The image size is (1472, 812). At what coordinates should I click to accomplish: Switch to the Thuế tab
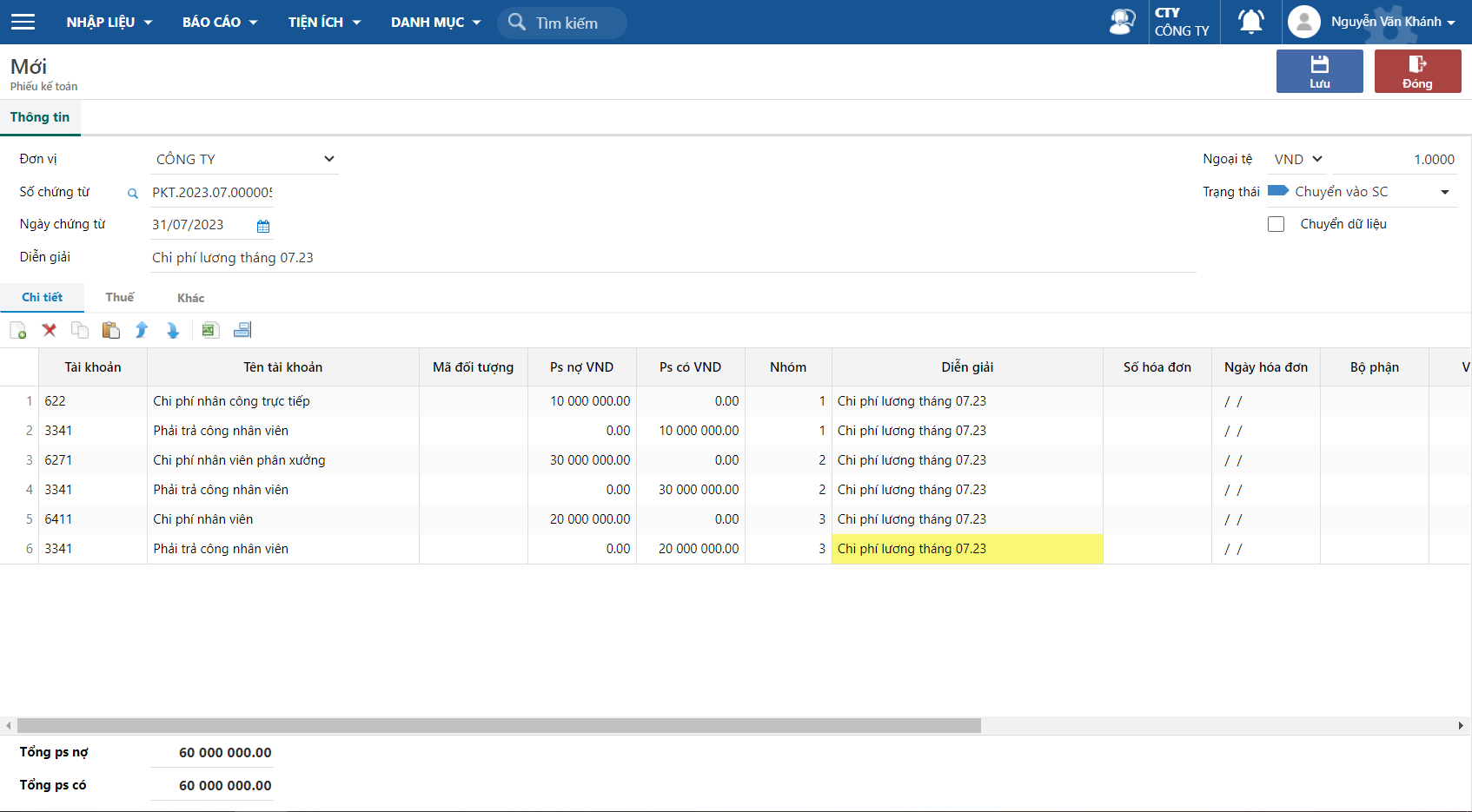(x=120, y=297)
